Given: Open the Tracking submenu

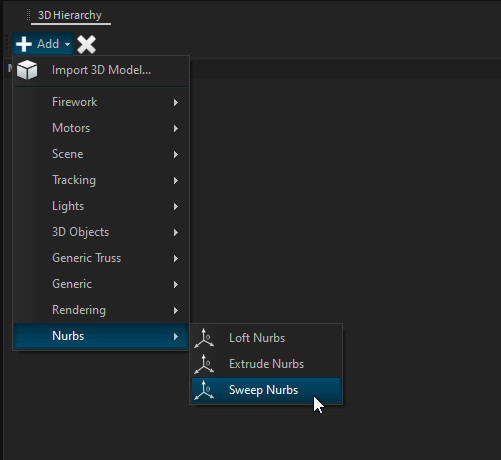Looking at the screenshot, I should [101, 180].
